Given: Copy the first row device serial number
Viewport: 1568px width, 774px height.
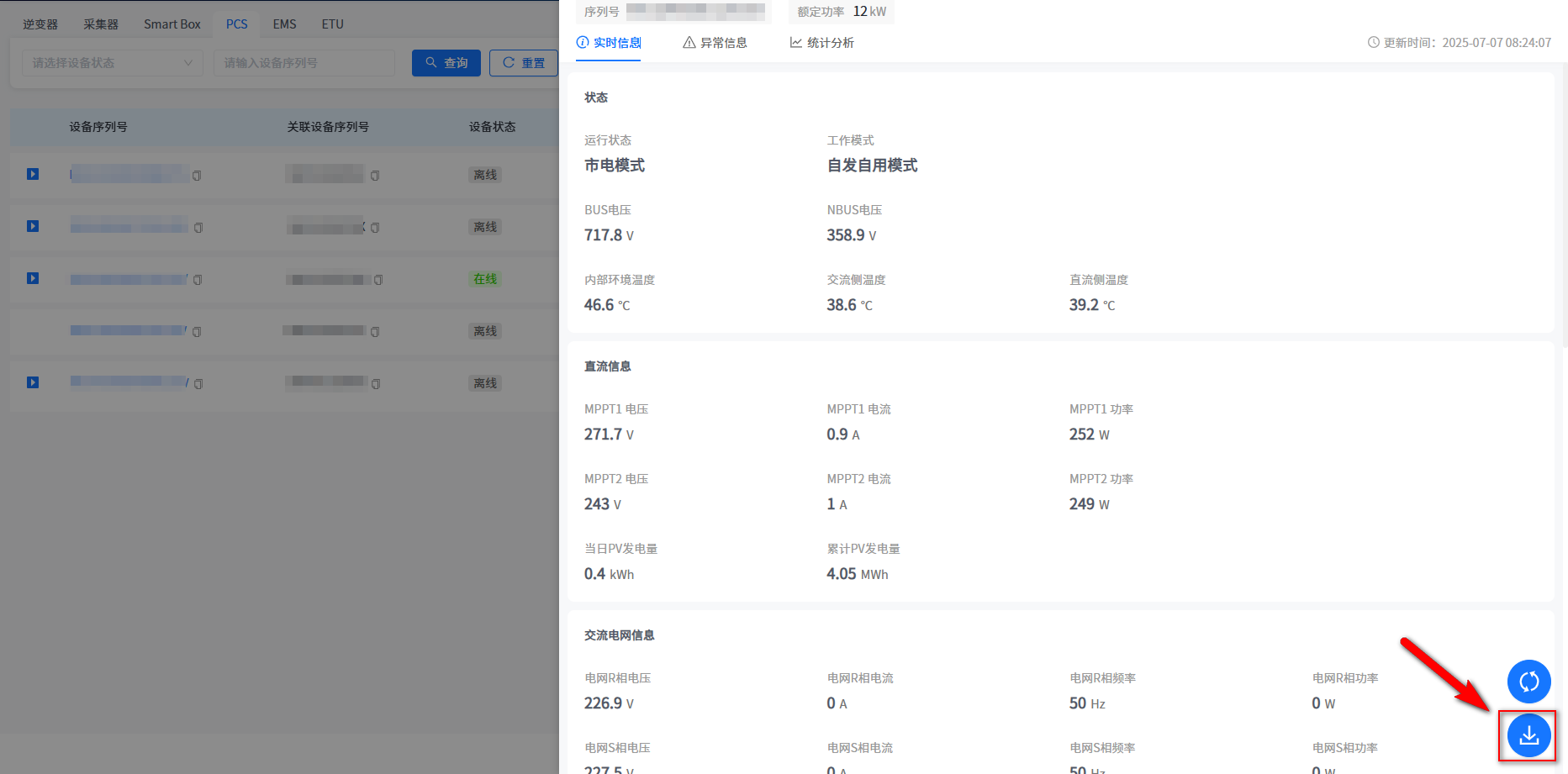Looking at the screenshot, I should pyautogui.click(x=197, y=176).
